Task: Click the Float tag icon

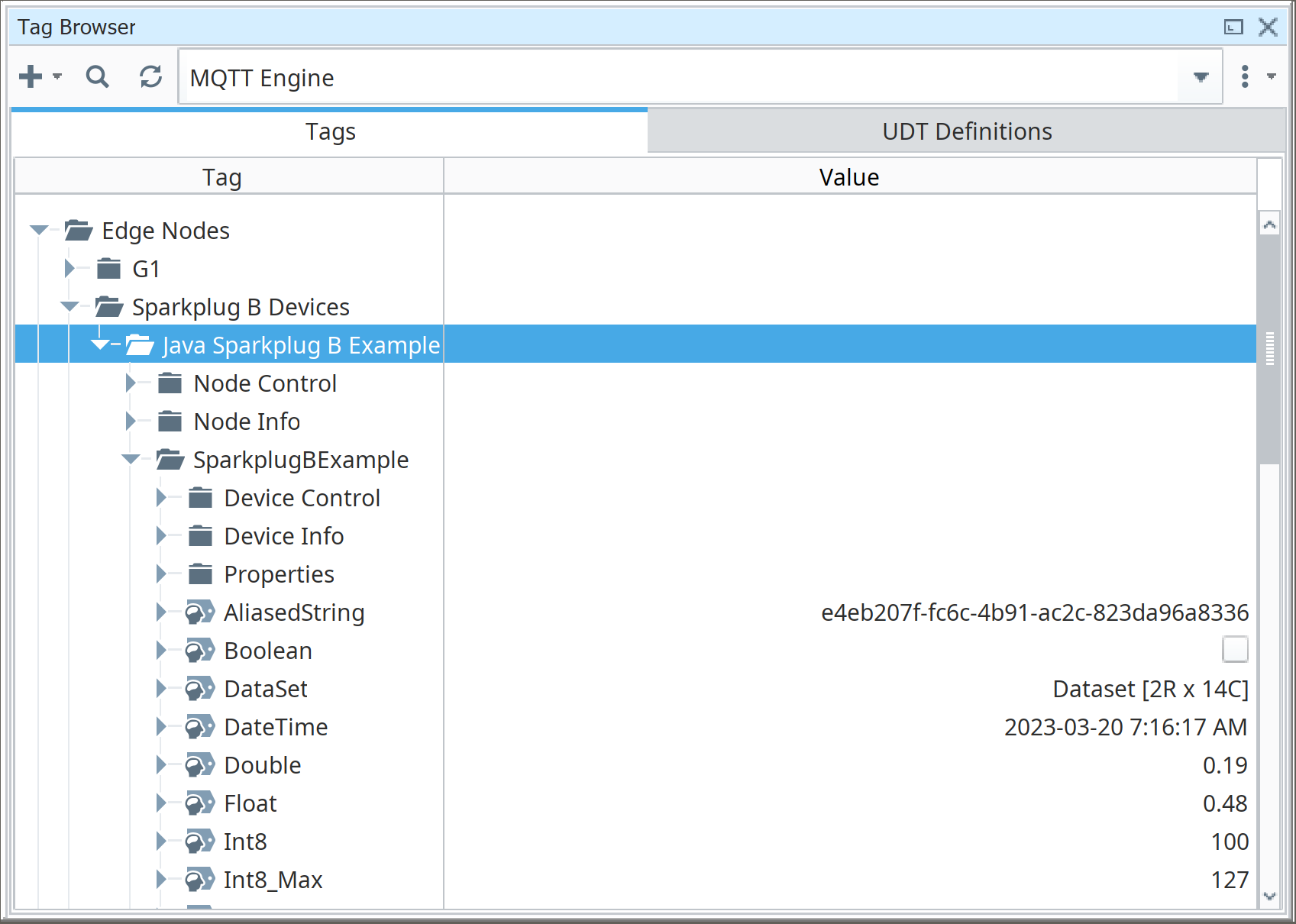Action: click(x=200, y=803)
